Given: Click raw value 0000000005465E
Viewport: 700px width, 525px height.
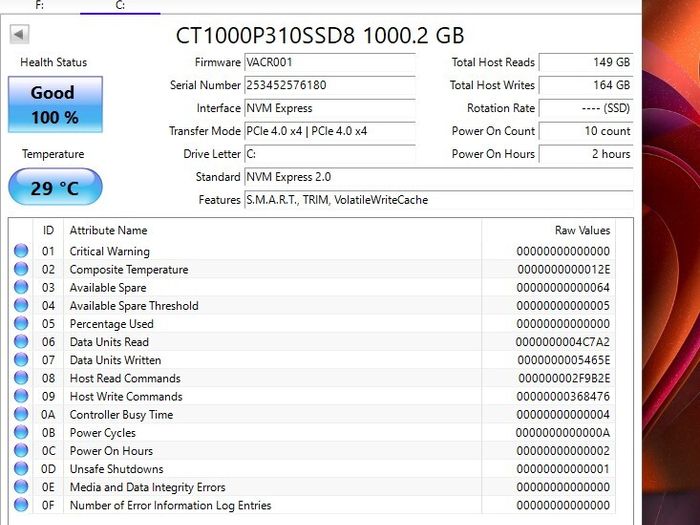Looking at the screenshot, I should 563,360.
